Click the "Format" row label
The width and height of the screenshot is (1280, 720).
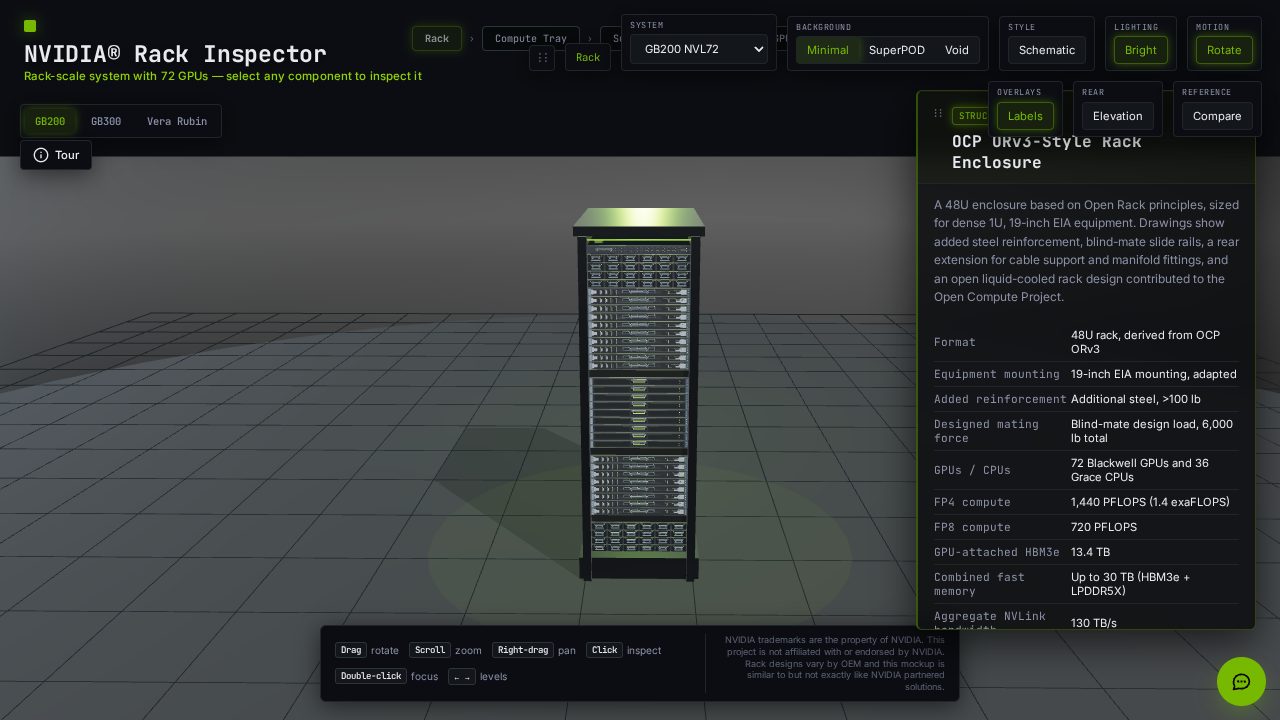955,342
